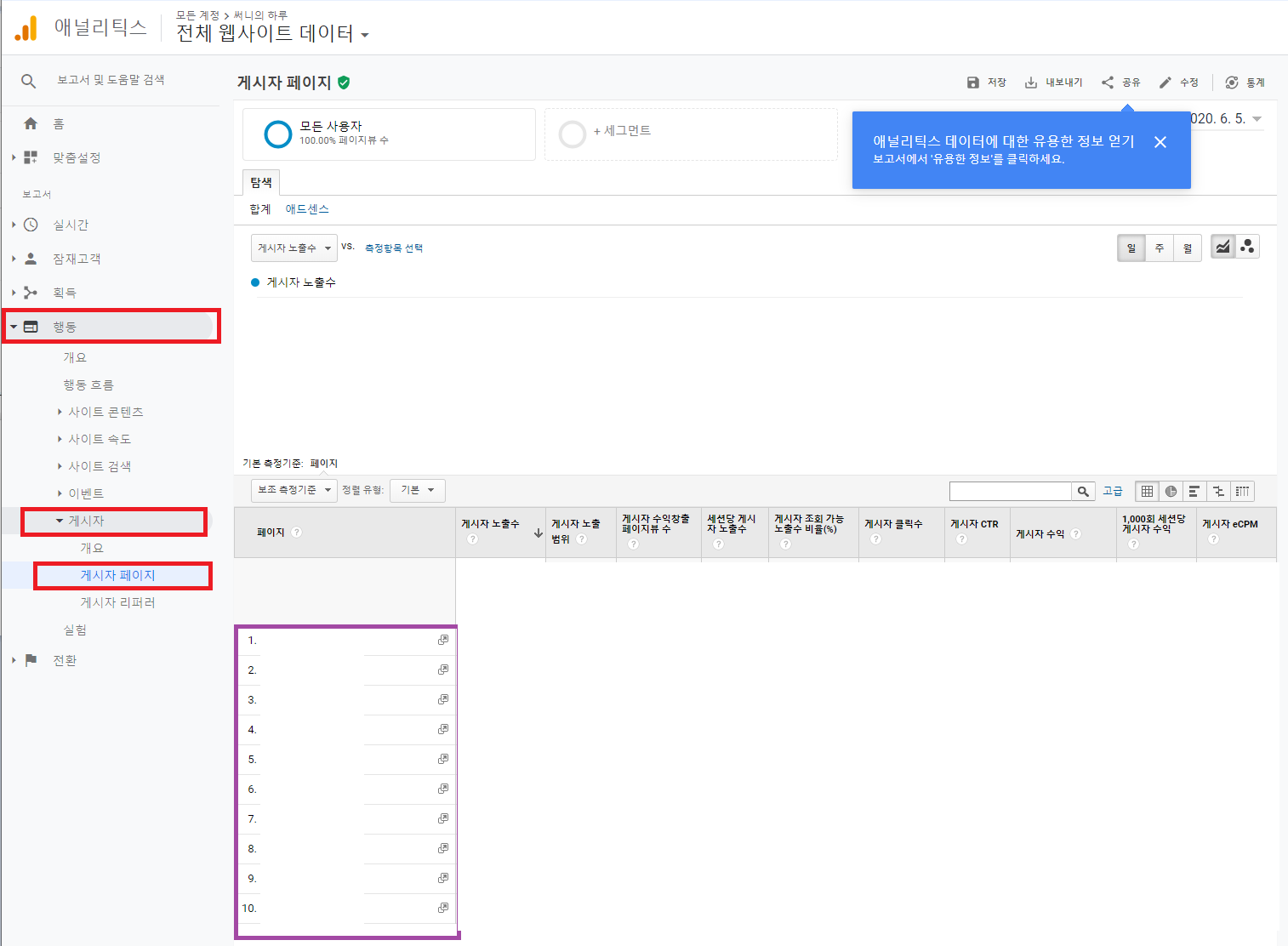The height and width of the screenshot is (946, 1288).
Task: Open row 10 page in new window icon
Action: click(x=443, y=908)
